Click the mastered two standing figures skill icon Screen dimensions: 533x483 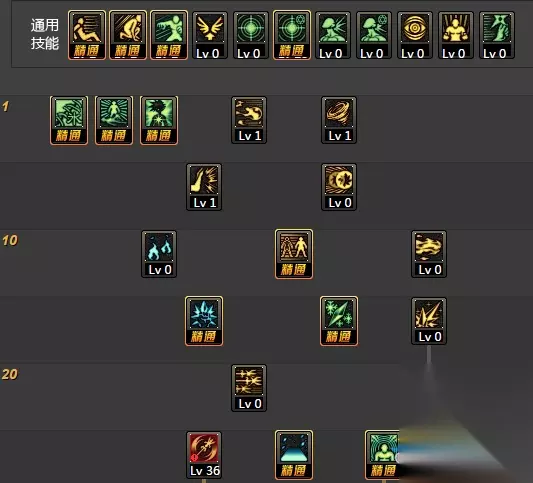pyautogui.click(x=294, y=254)
